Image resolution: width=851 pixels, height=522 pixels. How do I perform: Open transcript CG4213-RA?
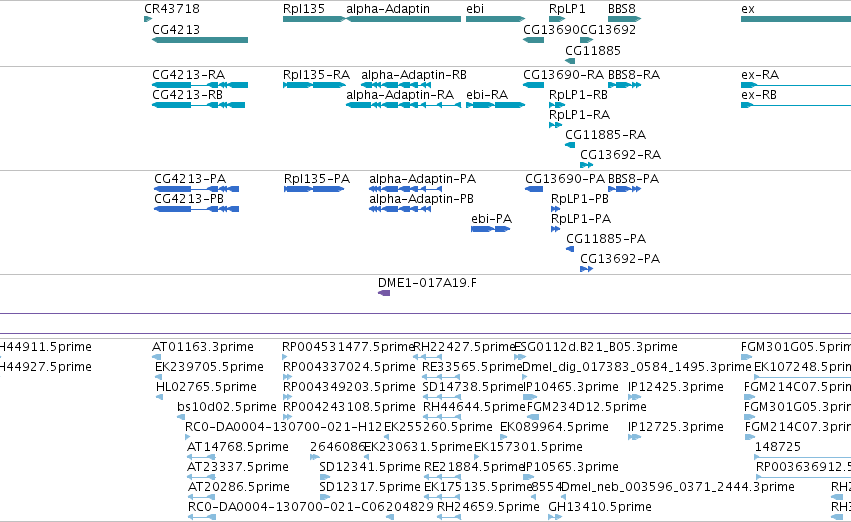click(x=200, y=85)
